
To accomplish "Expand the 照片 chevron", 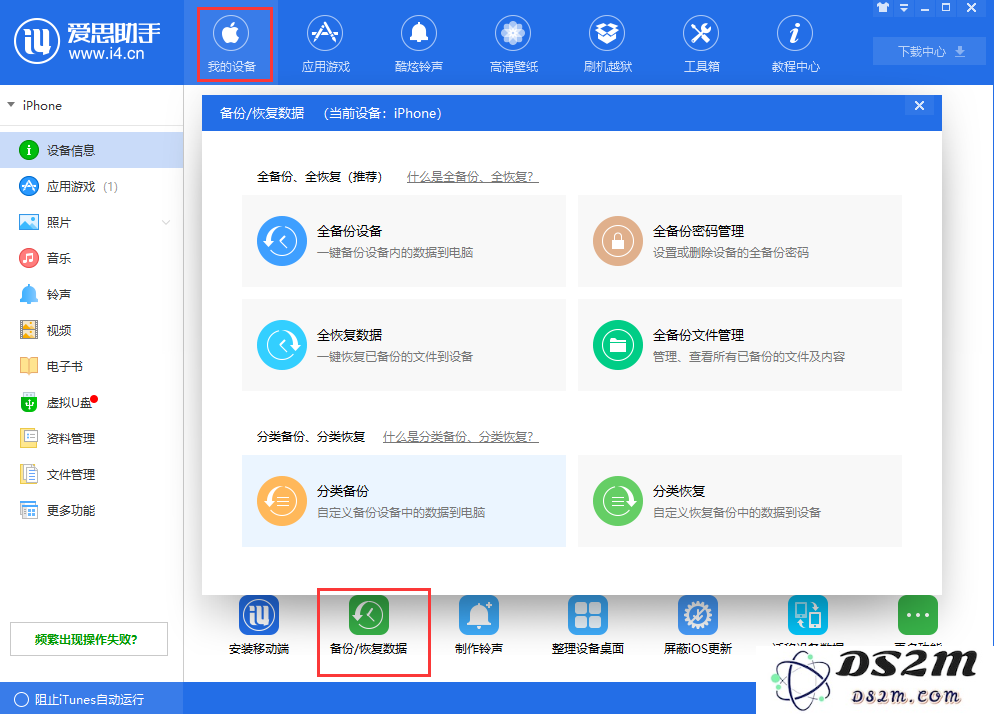I will coord(166,223).
